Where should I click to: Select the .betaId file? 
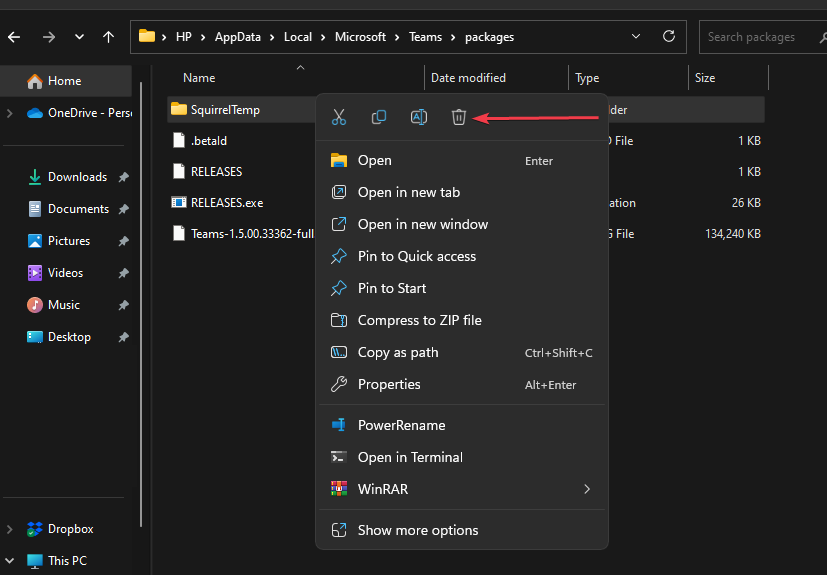click(x=208, y=141)
